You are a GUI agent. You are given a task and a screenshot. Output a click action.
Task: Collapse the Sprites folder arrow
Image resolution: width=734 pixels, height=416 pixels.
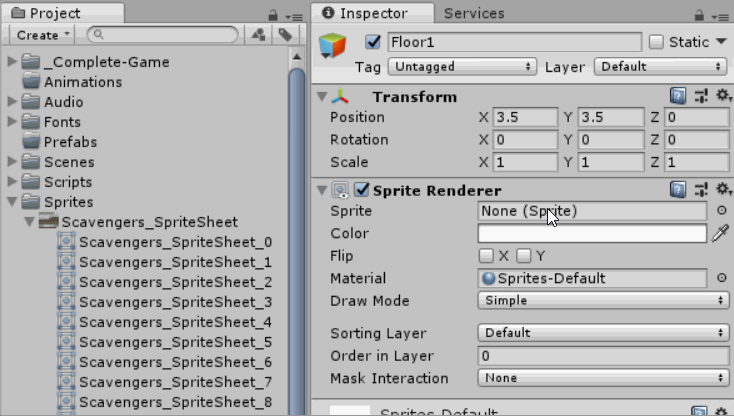(x=12, y=202)
